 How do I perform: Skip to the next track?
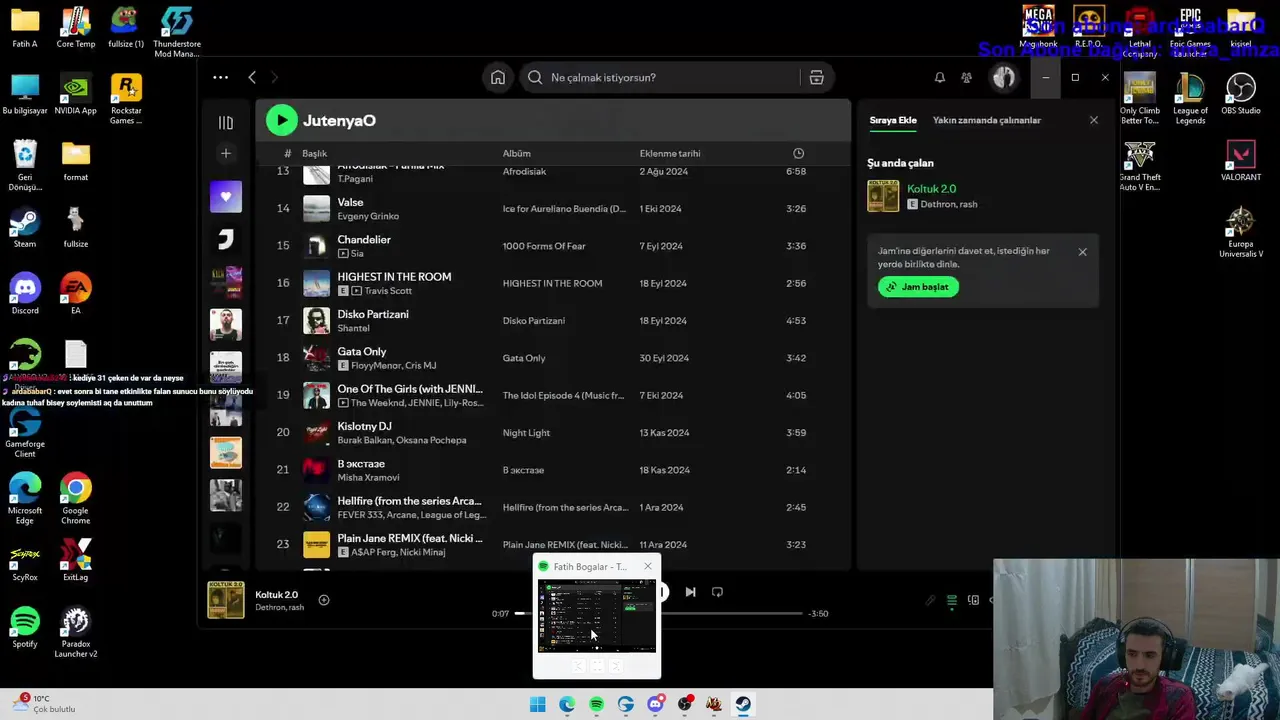(x=690, y=592)
